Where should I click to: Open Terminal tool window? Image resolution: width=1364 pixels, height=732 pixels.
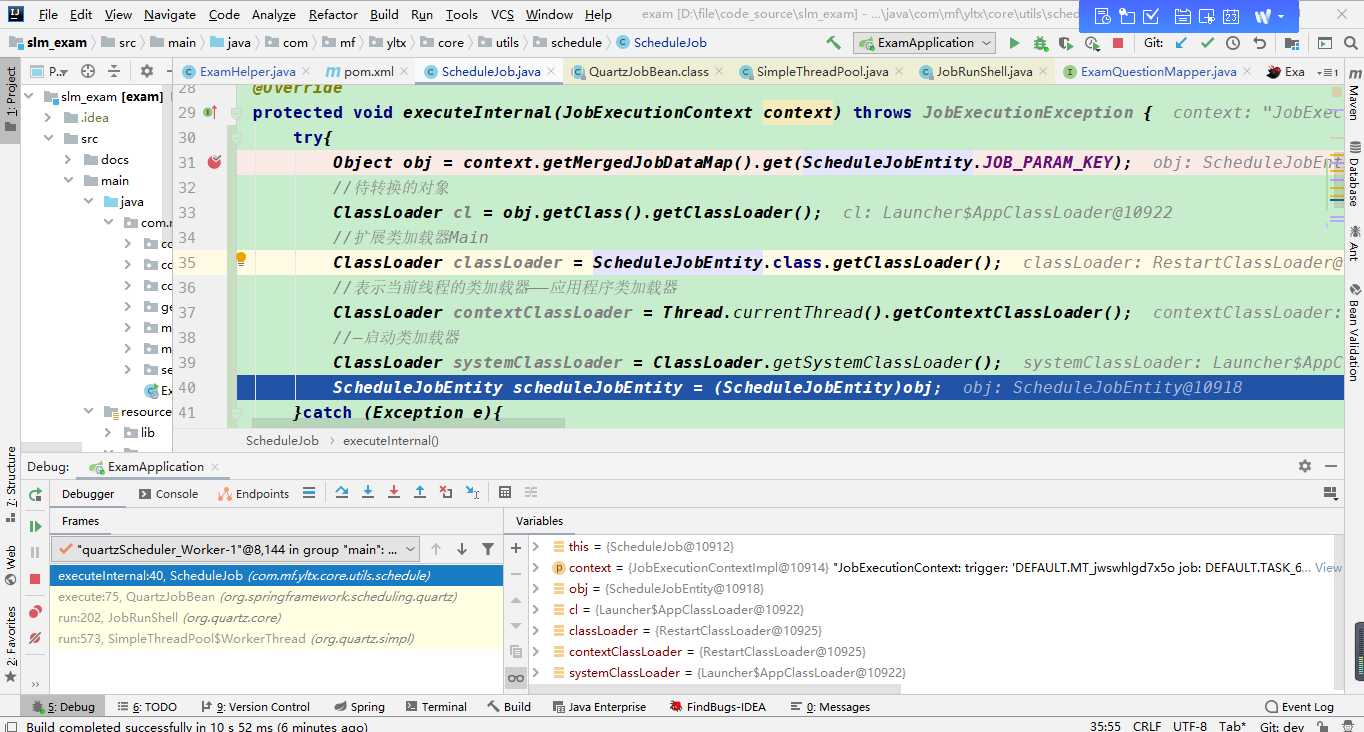click(435, 706)
